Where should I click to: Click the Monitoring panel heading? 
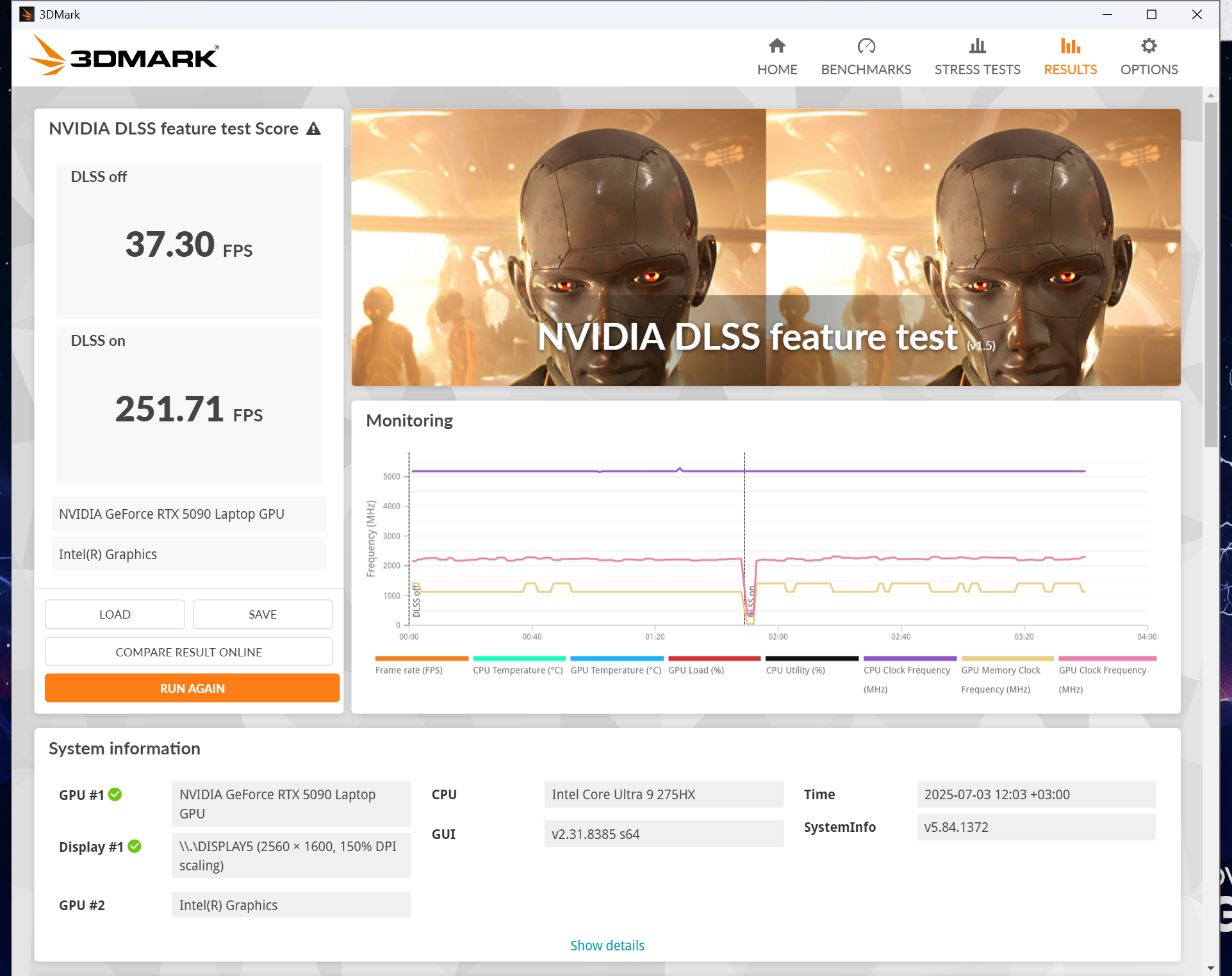point(409,420)
